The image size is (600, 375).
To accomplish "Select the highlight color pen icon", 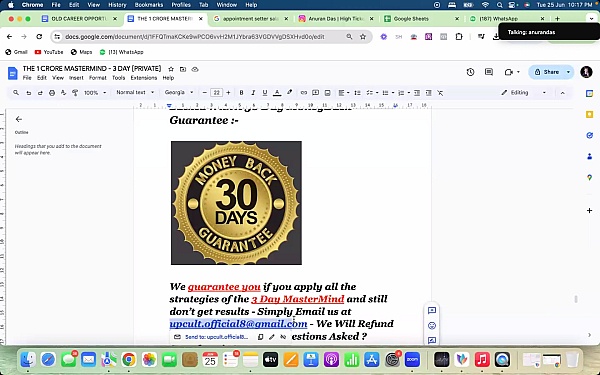I will point(290,93).
